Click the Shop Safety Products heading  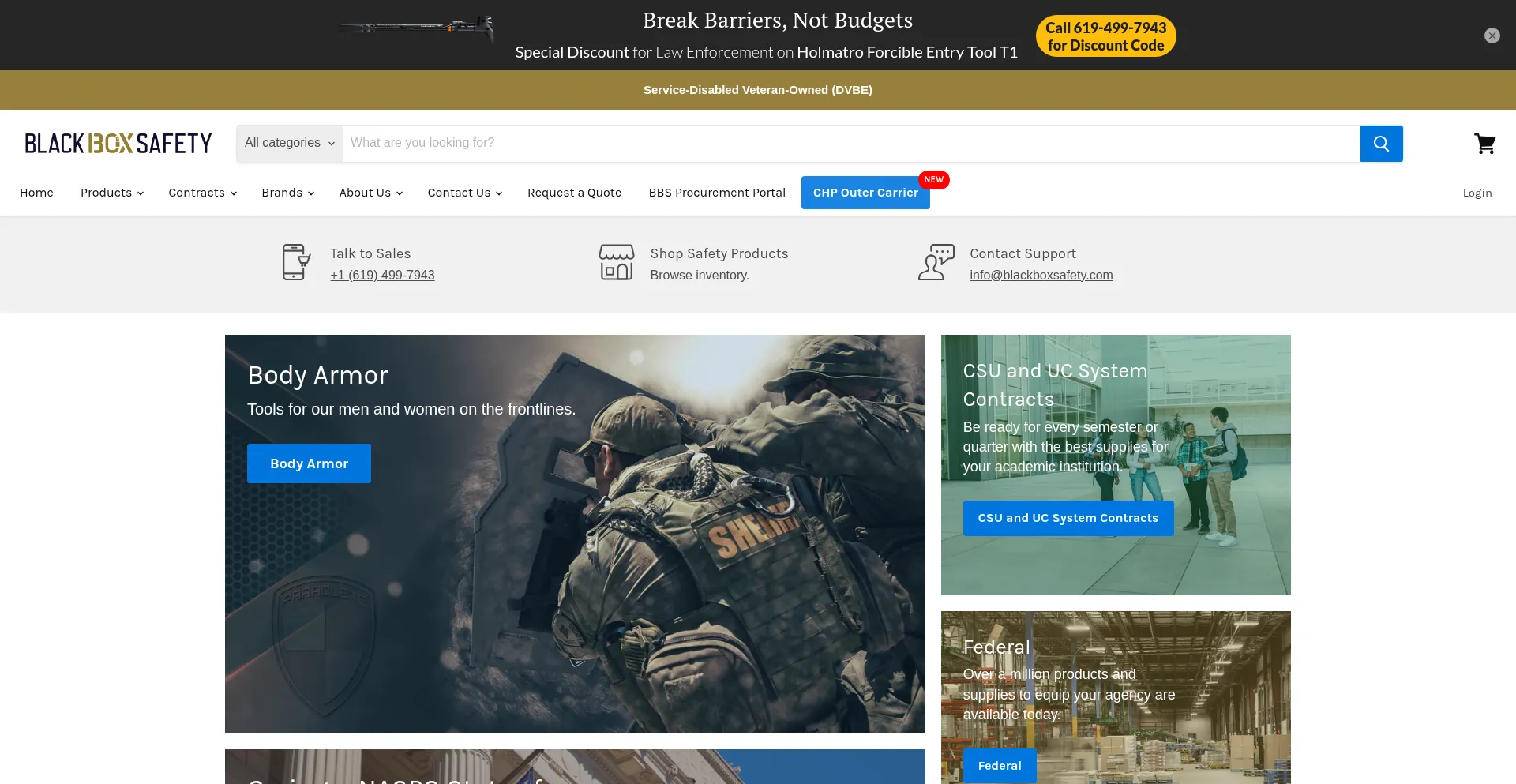point(719,253)
